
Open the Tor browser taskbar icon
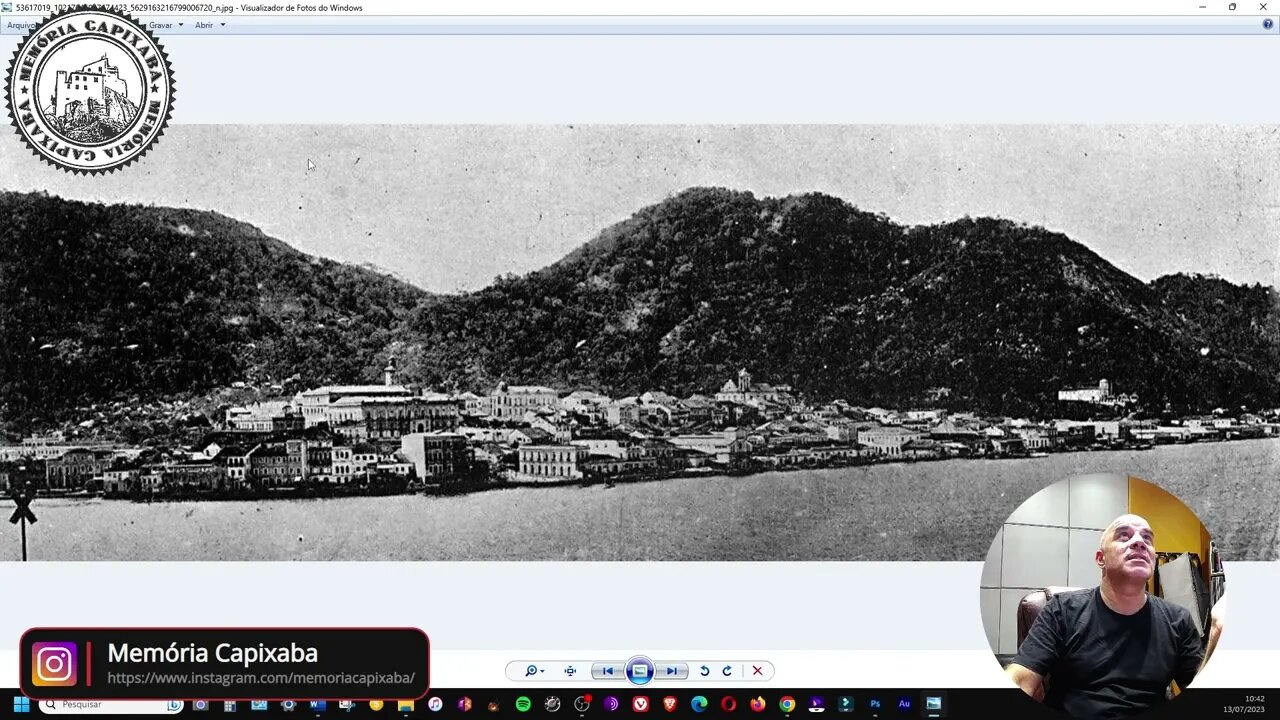[x=611, y=704]
